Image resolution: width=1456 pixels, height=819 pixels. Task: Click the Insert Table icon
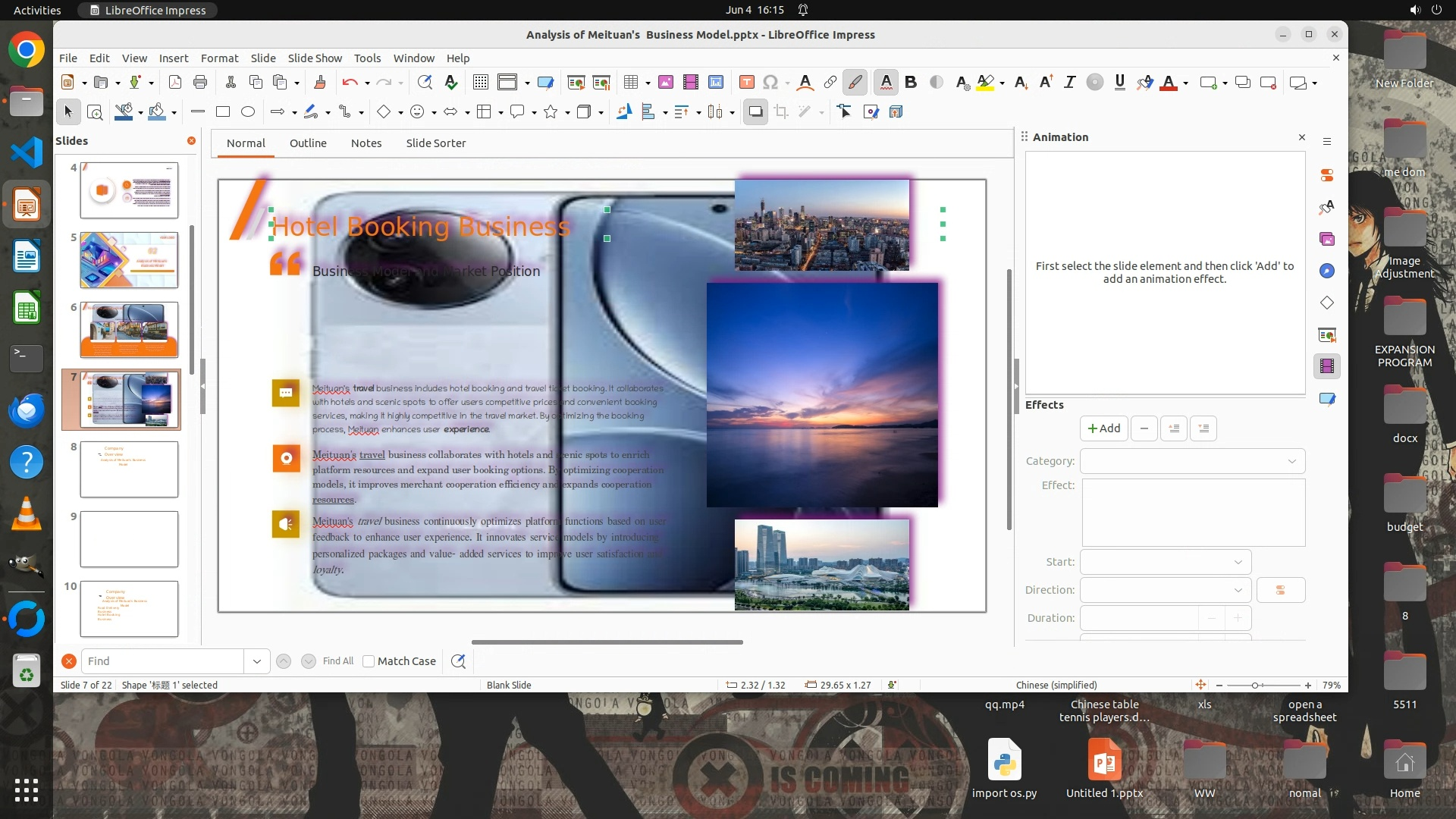coord(630,83)
